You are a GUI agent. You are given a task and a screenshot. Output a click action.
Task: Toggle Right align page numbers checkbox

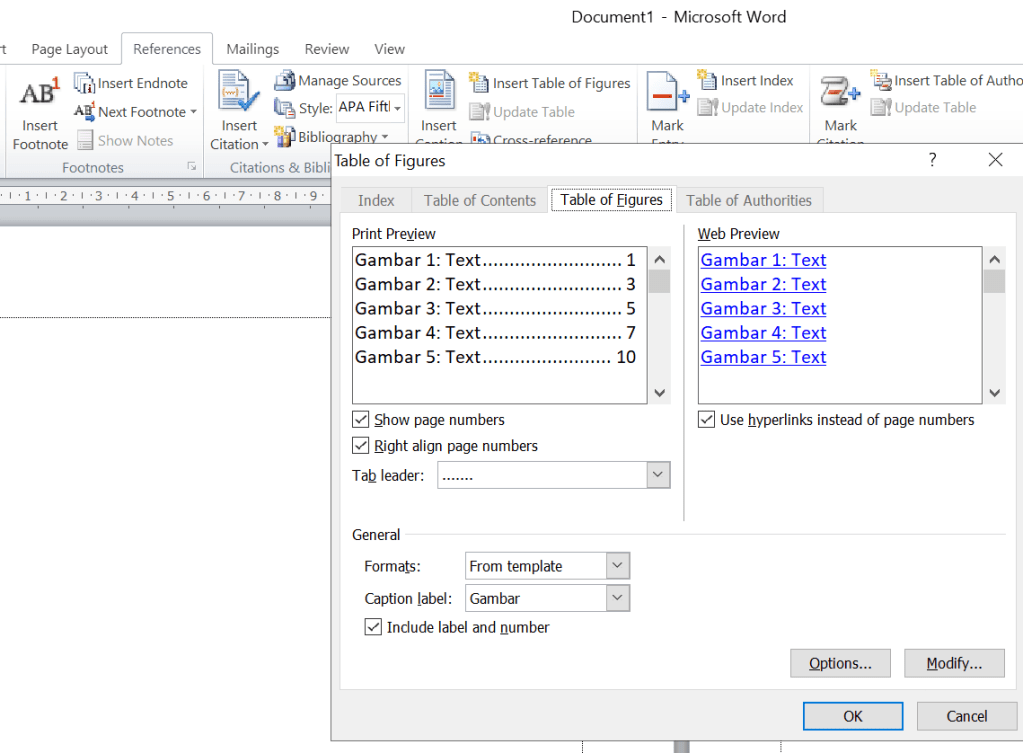[361, 446]
